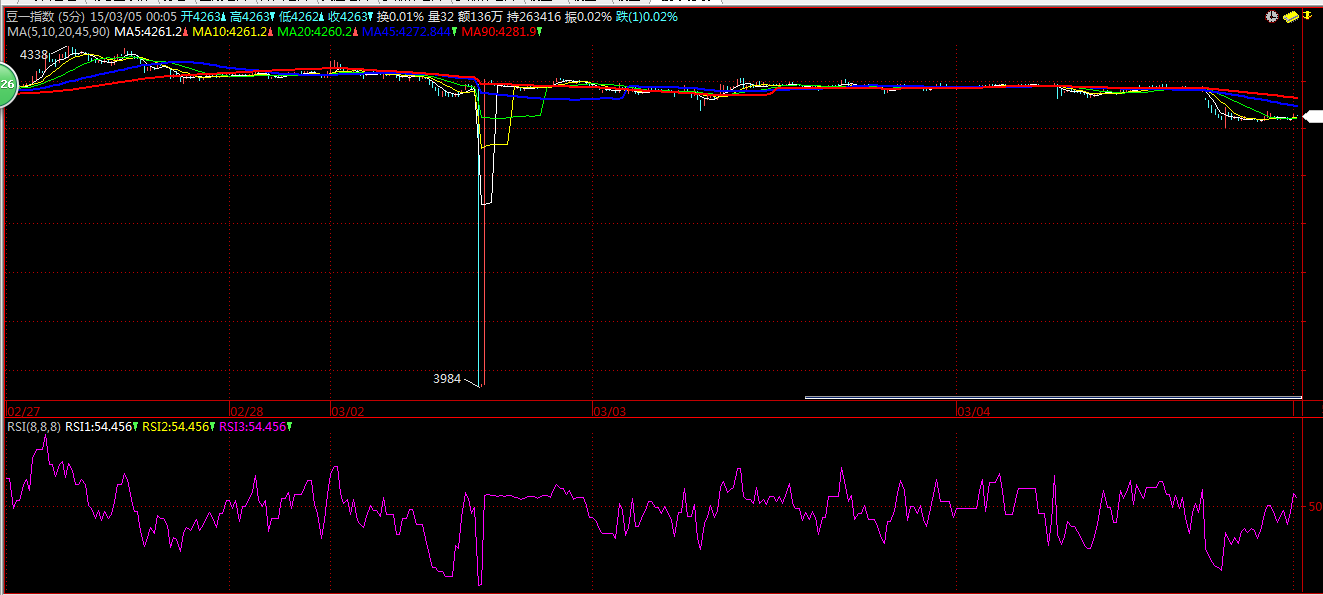Click the 03/04 date marker on time axis
Viewport: 1323px width, 595px height.
click(x=973, y=411)
